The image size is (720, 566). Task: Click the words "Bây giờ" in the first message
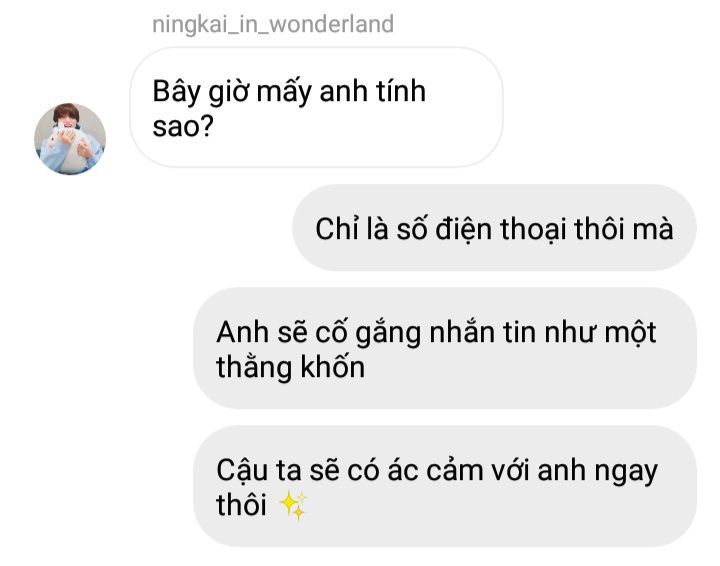tap(200, 92)
